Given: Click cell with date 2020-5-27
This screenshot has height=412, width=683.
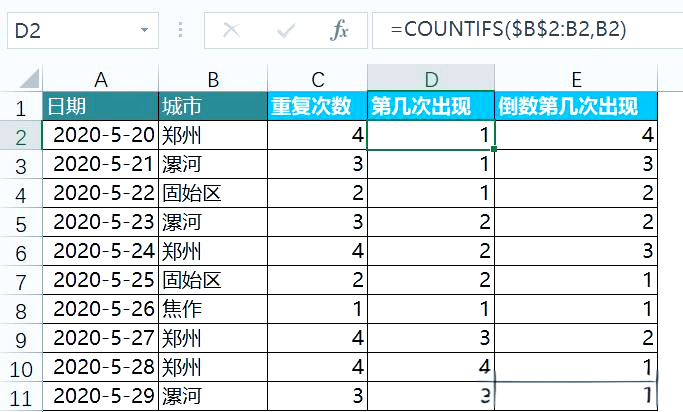Looking at the screenshot, I should click(x=101, y=338).
